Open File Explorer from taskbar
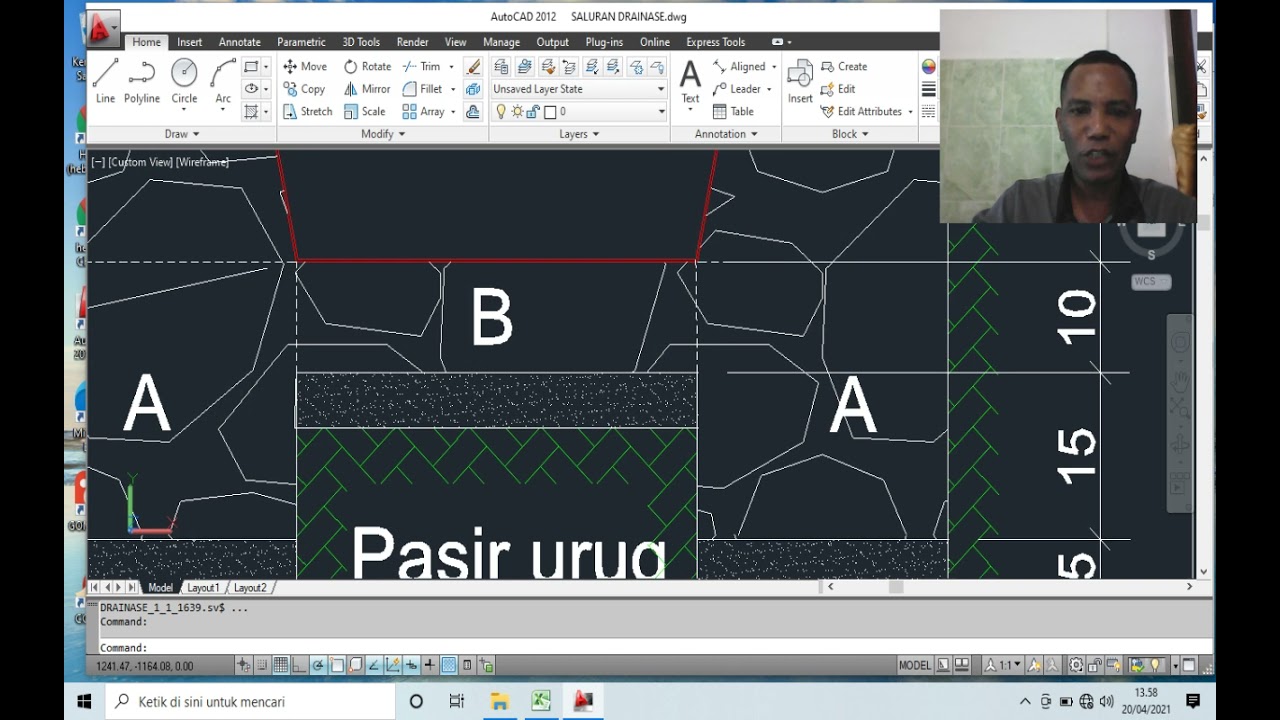The height and width of the screenshot is (720, 1280). point(499,702)
